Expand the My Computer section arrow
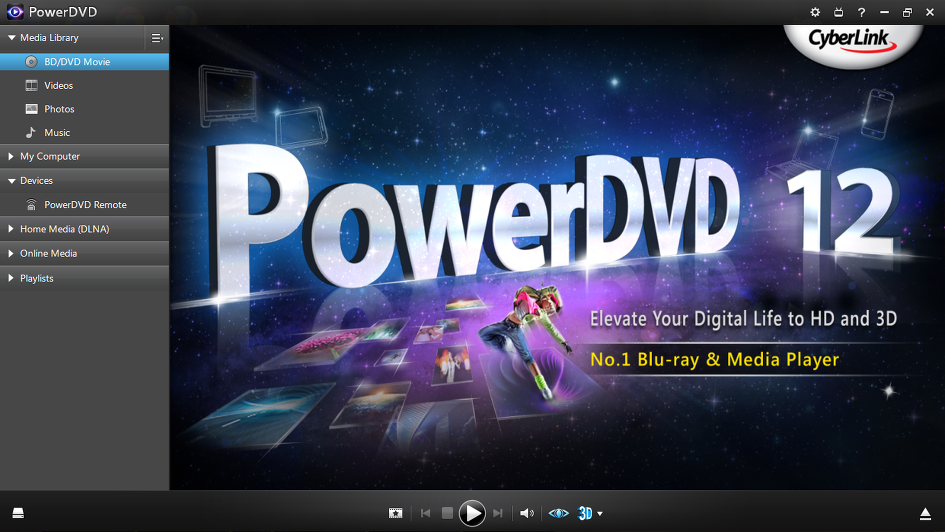The width and height of the screenshot is (945, 532). point(11,156)
